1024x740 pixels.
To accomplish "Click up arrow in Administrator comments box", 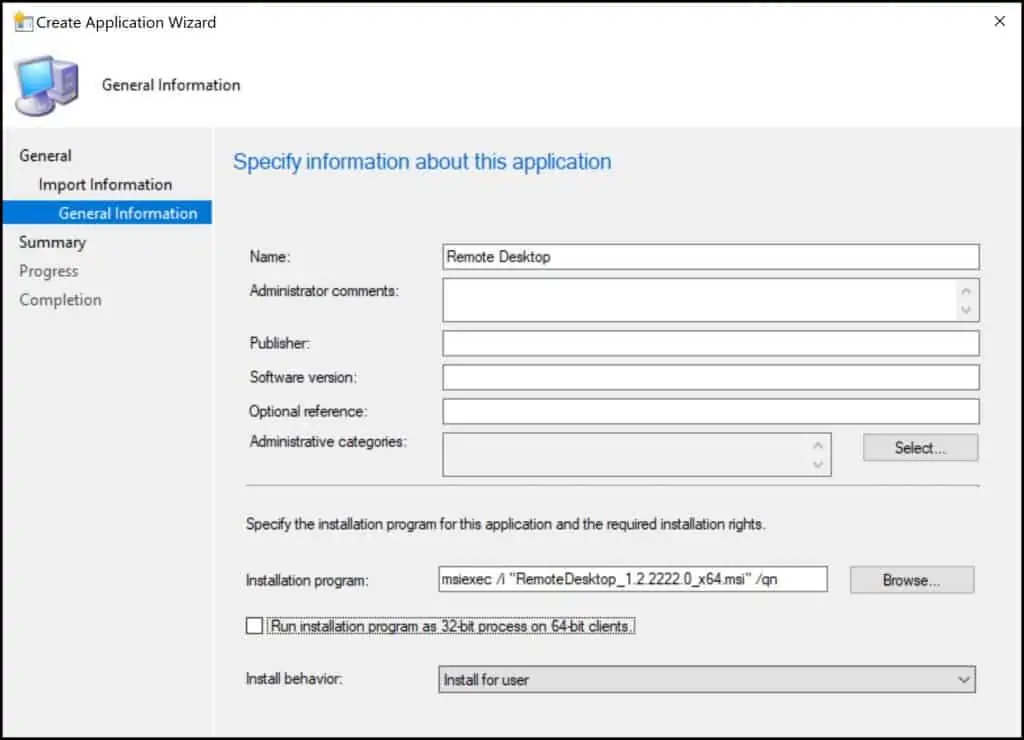I will (966, 291).
